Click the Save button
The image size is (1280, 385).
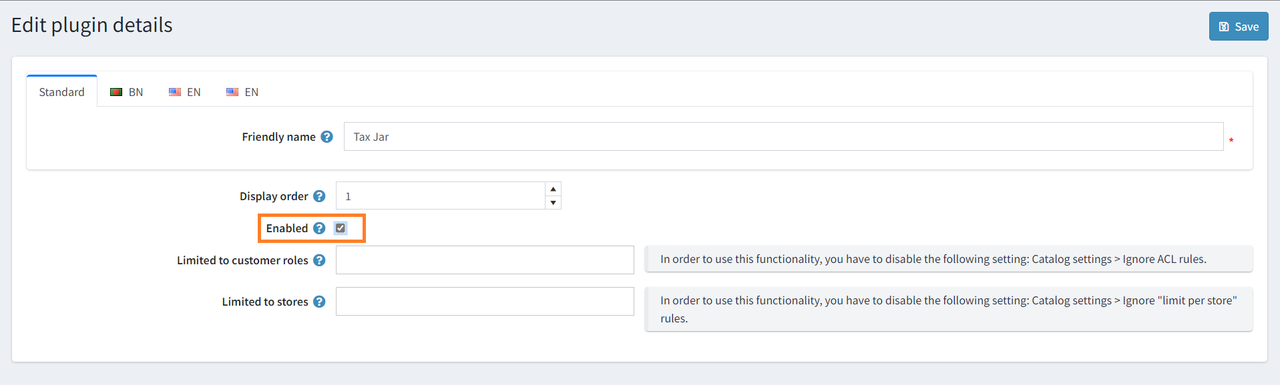[1238, 26]
